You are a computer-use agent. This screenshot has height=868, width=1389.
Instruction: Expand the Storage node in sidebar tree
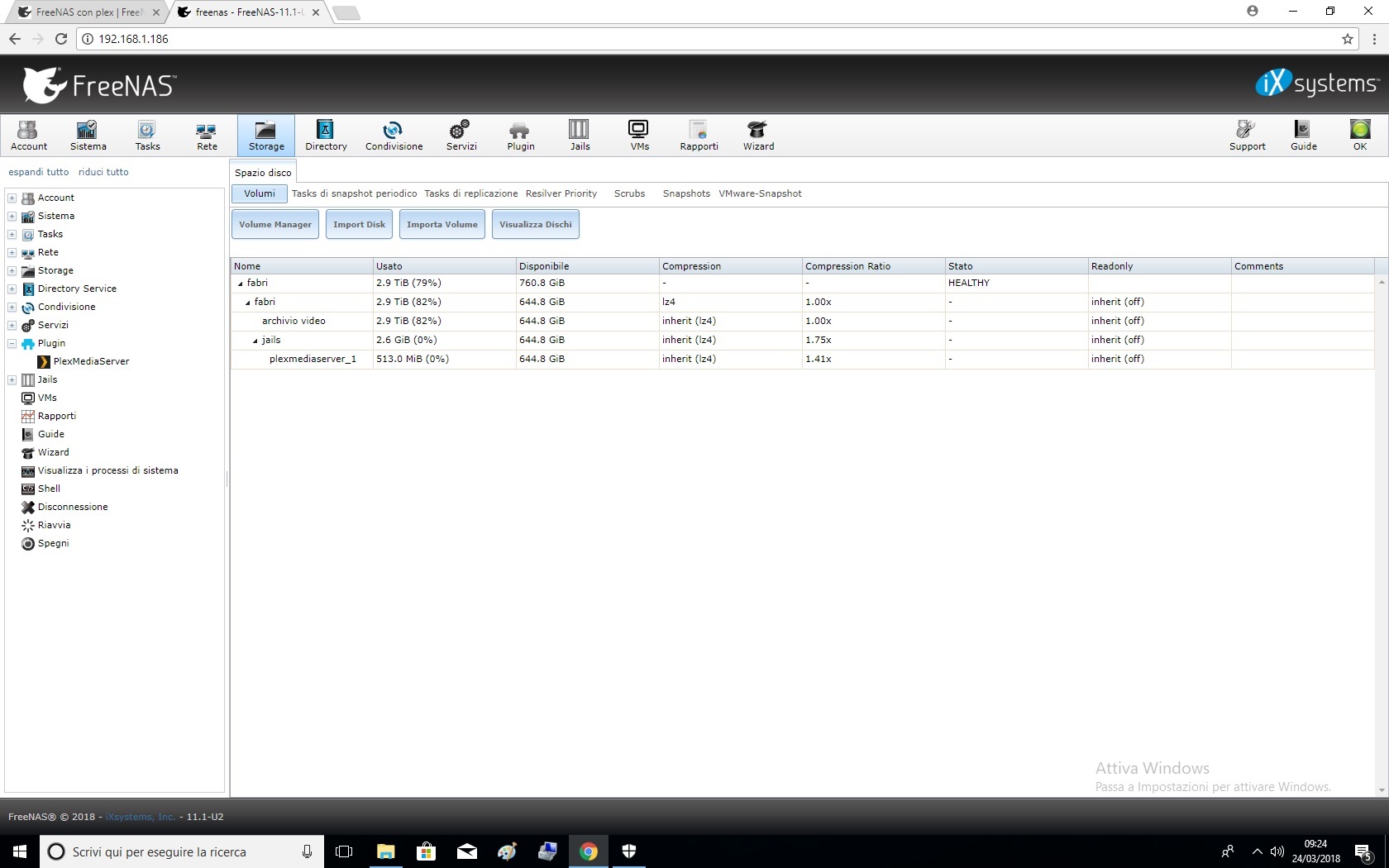tap(12, 270)
